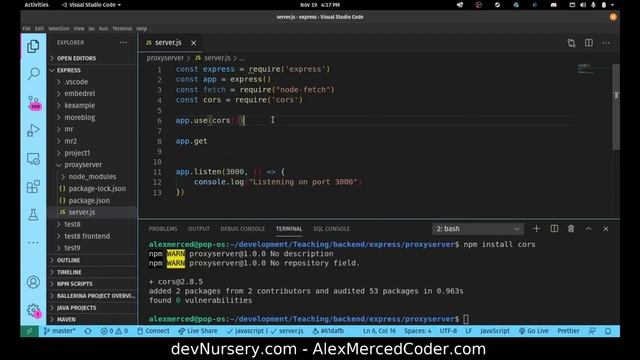Expand the test8 frontend folder

pyautogui.click(x=87, y=236)
